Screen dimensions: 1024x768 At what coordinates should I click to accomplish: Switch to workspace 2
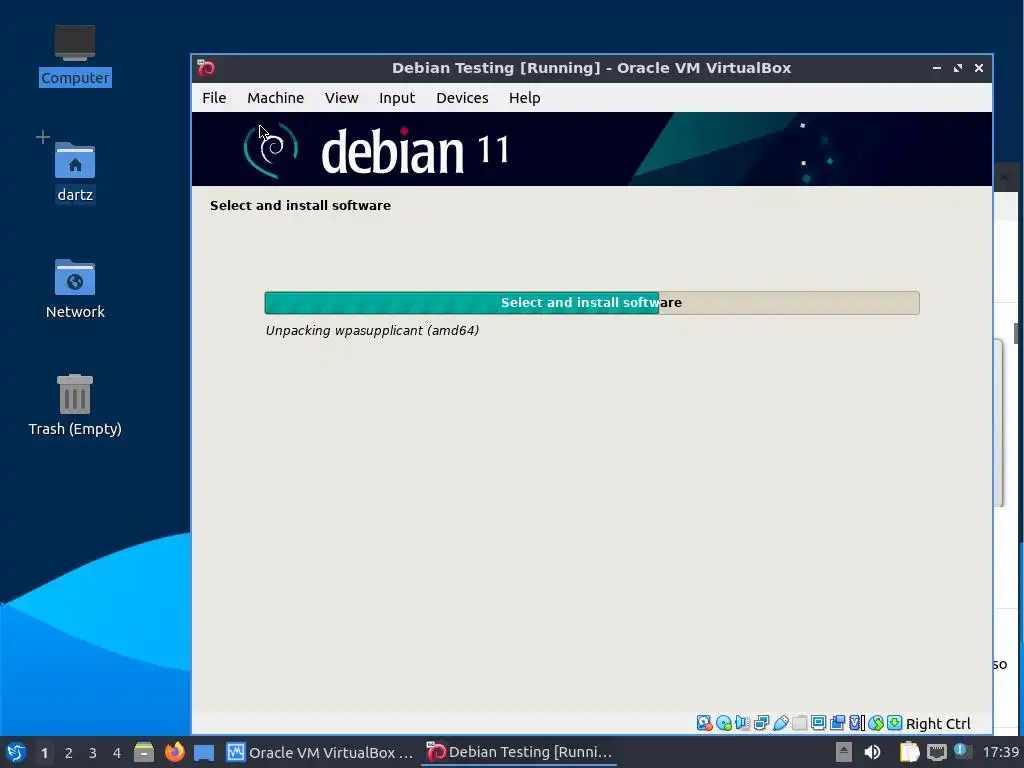pyautogui.click(x=69, y=753)
